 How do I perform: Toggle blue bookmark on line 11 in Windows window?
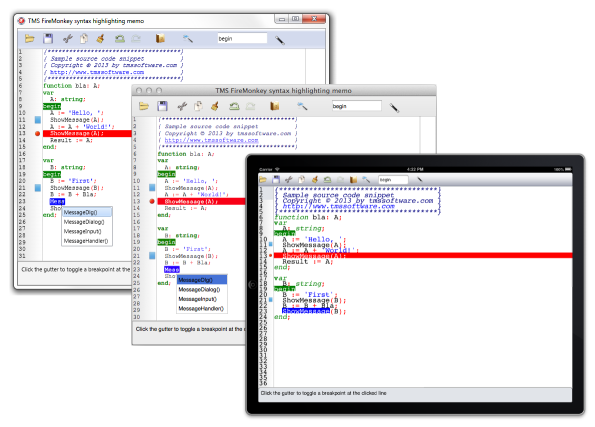tap(38, 120)
